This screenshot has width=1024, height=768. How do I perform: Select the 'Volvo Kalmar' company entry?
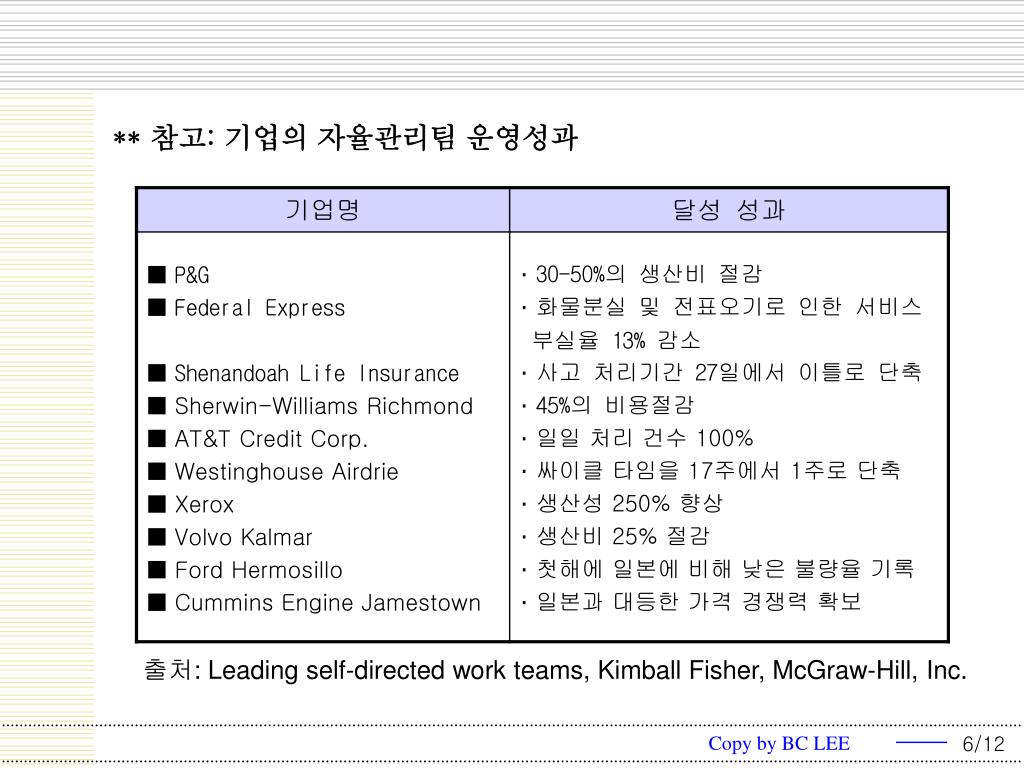244,537
